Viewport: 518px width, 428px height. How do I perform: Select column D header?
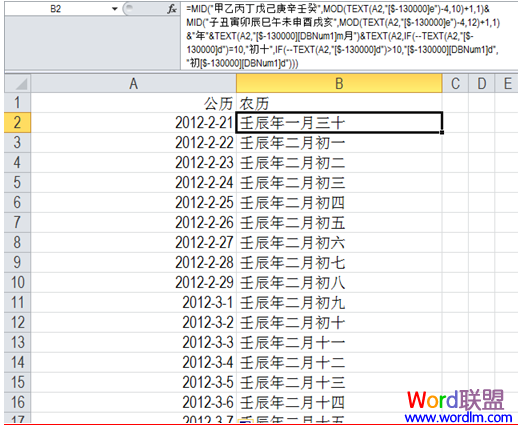pyautogui.click(x=482, y=83)
